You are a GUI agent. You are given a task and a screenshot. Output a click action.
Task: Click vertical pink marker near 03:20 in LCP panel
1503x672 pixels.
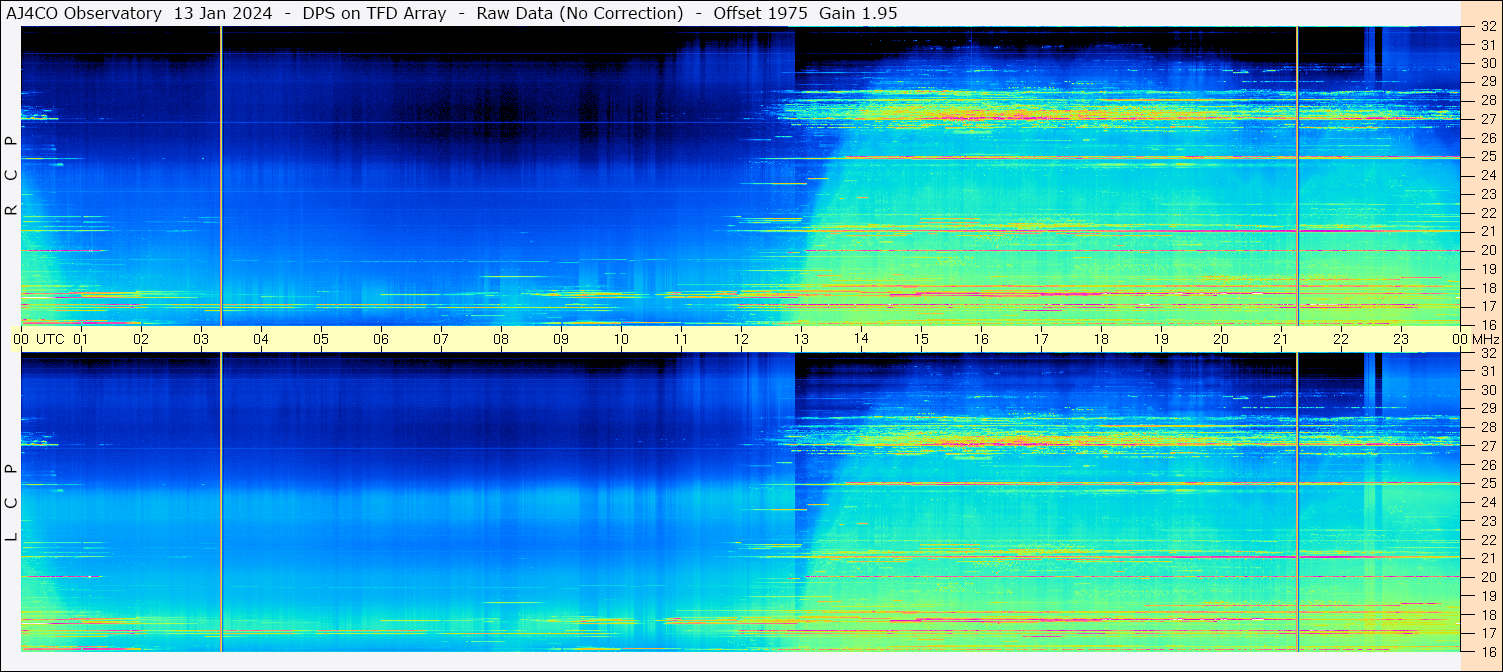click(221, 500)
